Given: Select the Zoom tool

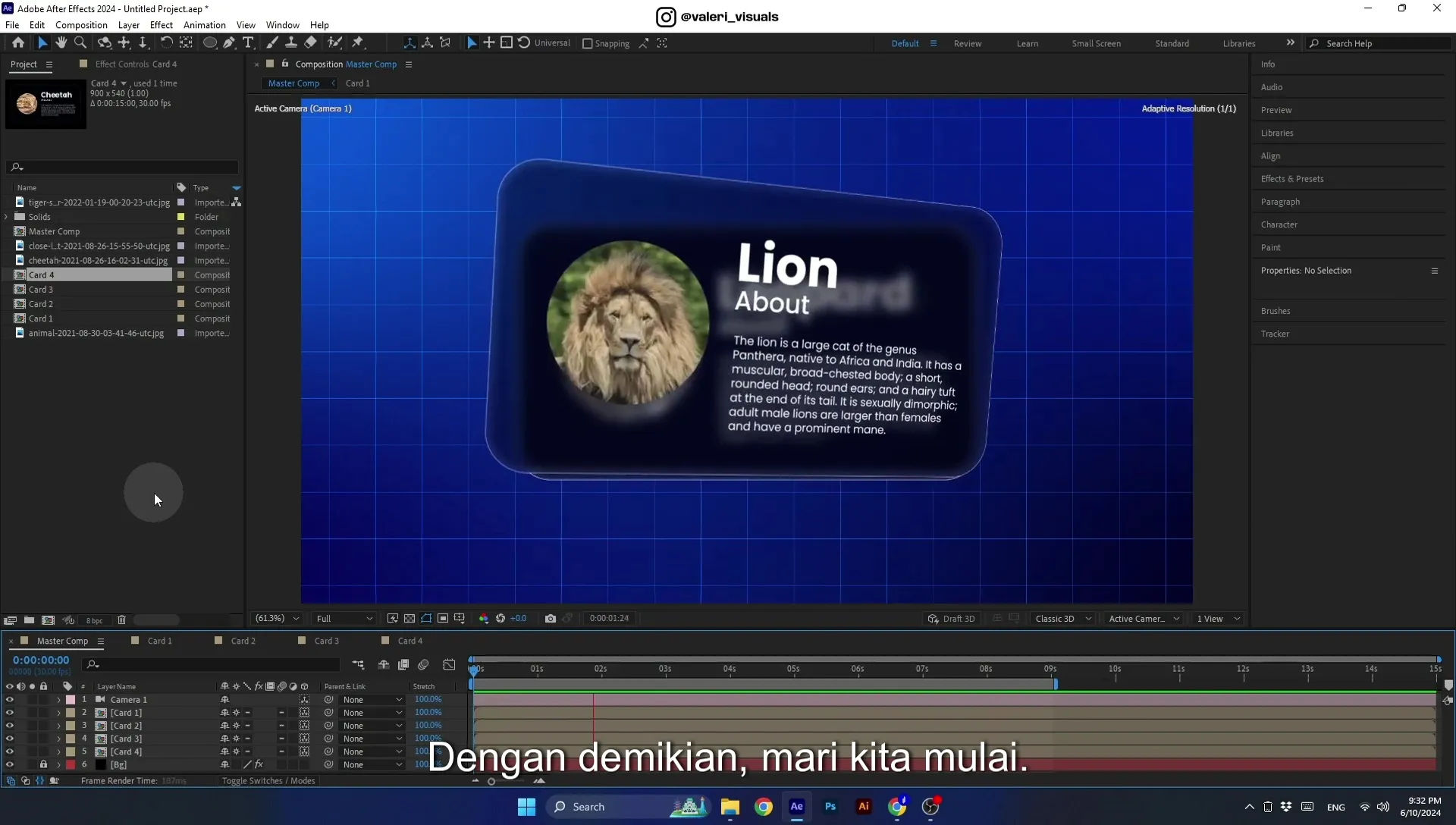Looking at the screenshot, I should [80, 43].
